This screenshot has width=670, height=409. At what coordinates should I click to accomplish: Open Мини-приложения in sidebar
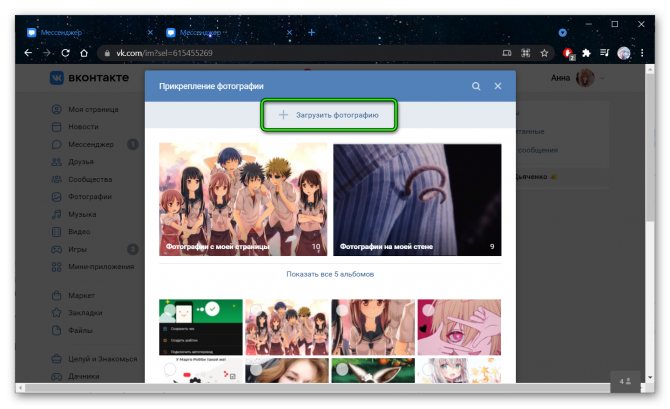point(93,267)
